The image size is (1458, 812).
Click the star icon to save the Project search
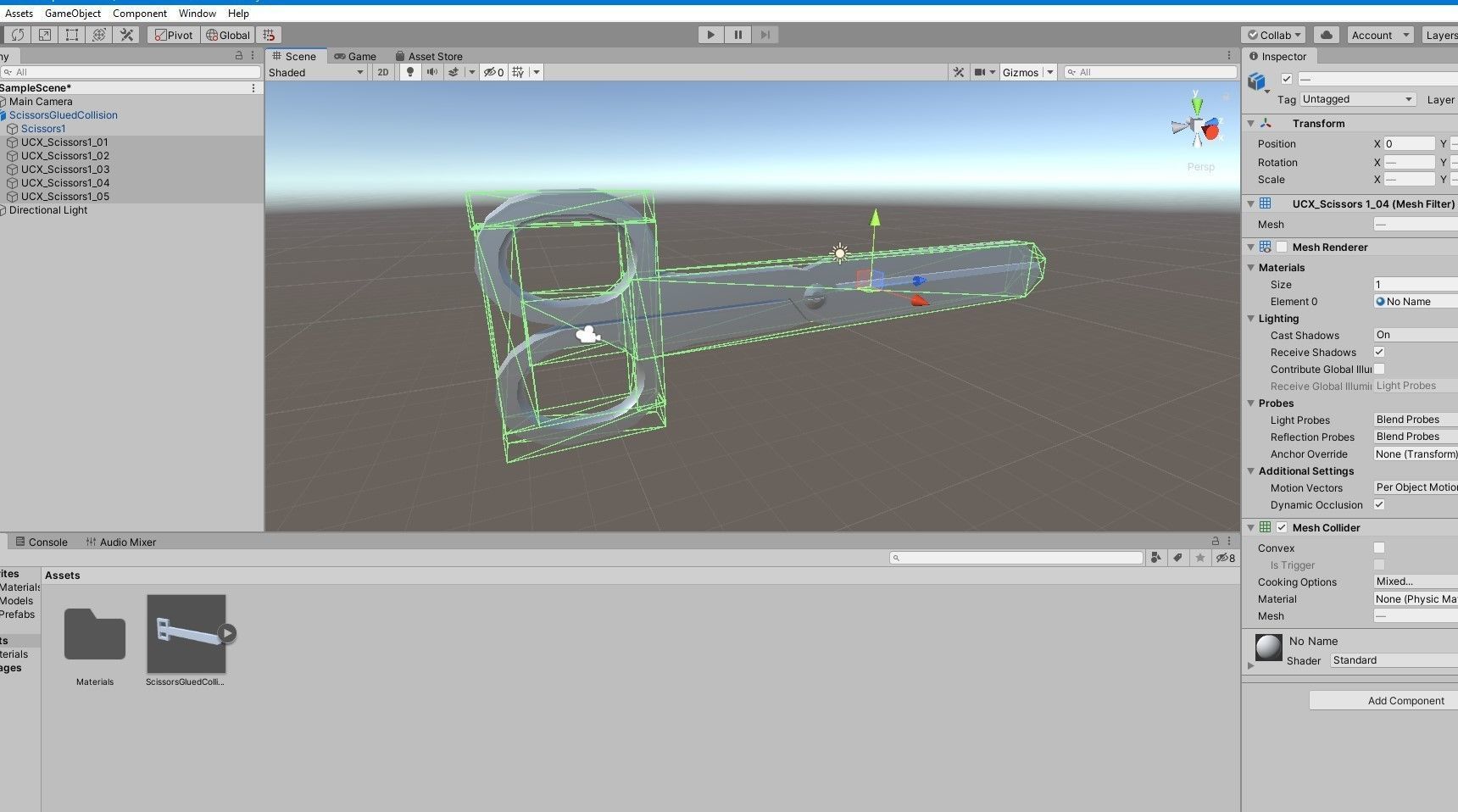click(x=1199, y=557)
